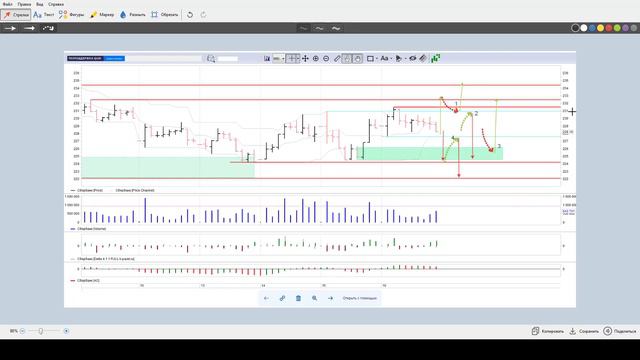Viewport: 640px width, 360px height.
Task: Select the Фигуры shapes tool
Action: click(x=71, y=15)
